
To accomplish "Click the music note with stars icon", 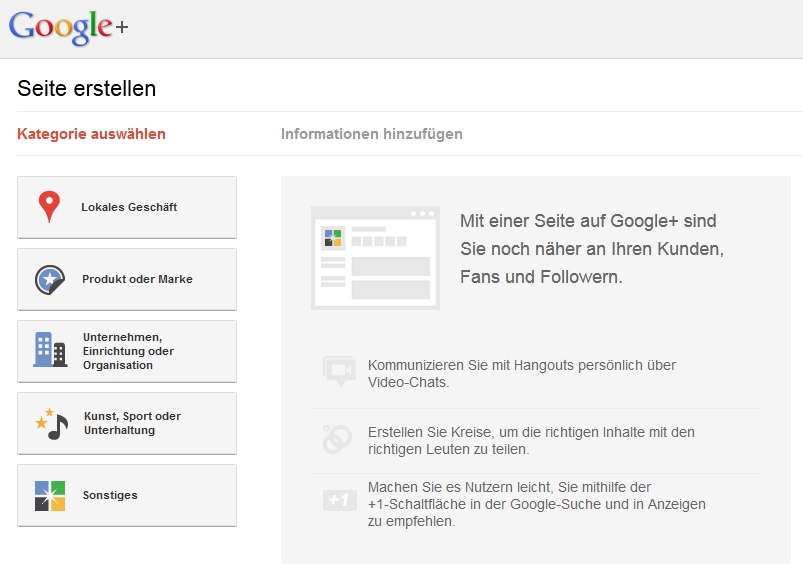I will 51,424.
